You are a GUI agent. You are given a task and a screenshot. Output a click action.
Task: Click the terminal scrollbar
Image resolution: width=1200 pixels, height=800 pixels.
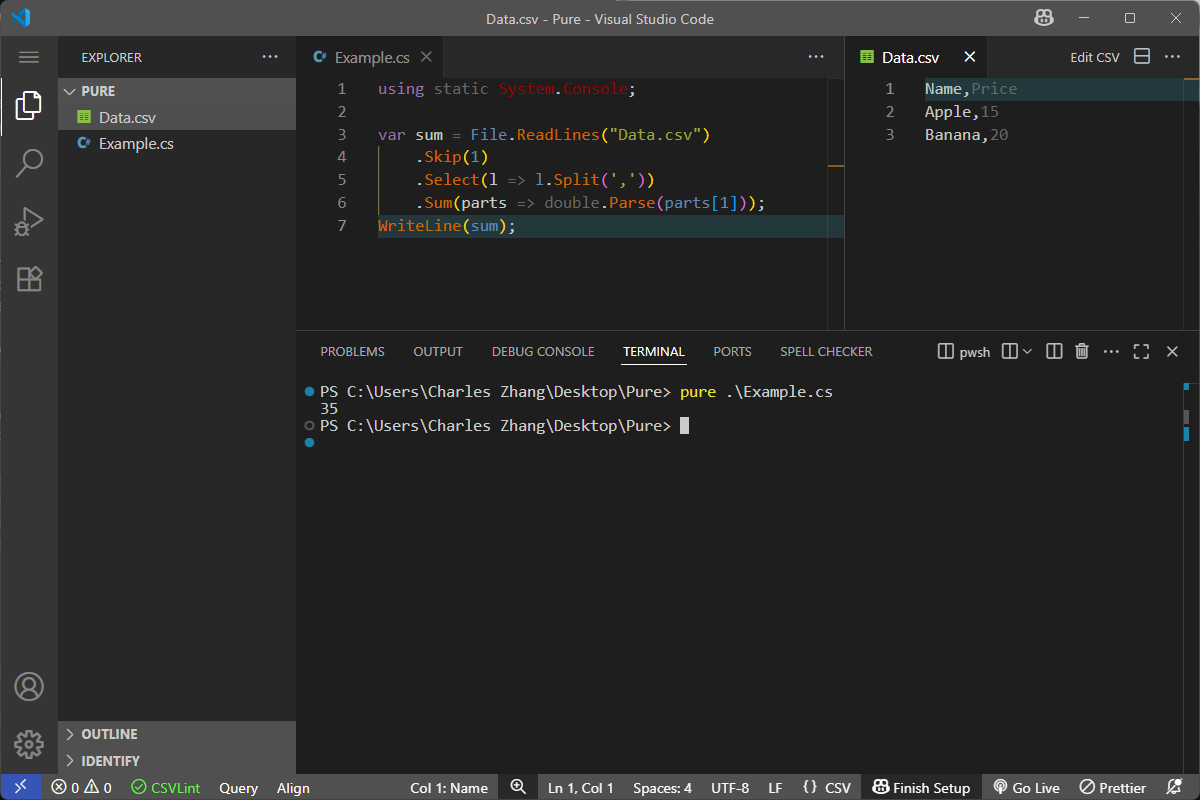[1186, 416]
